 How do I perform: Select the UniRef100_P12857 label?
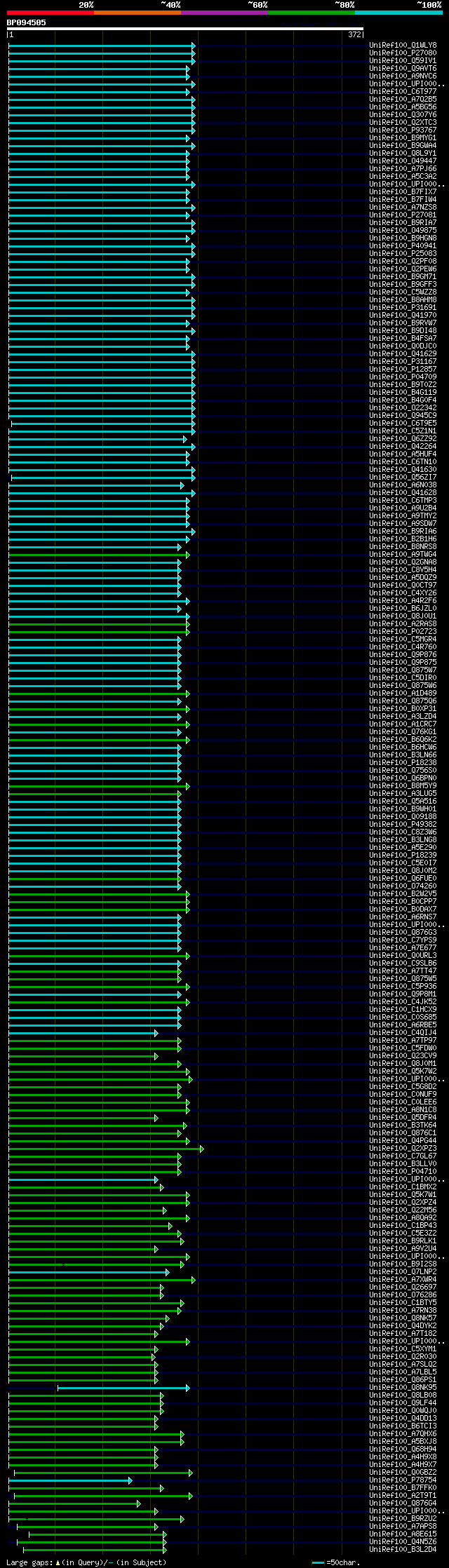(x=403, y=370)
